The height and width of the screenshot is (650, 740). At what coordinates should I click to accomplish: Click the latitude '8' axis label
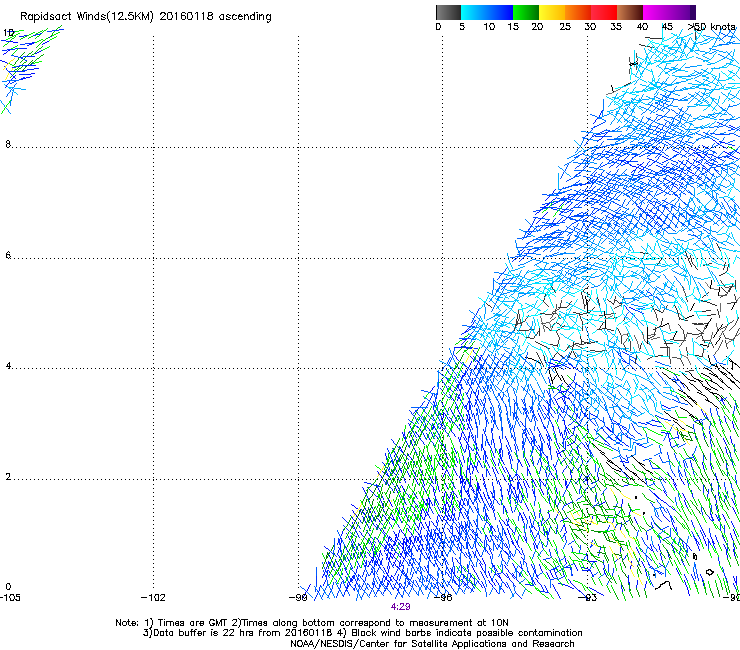pyautogui.click(x=8, y=144)
